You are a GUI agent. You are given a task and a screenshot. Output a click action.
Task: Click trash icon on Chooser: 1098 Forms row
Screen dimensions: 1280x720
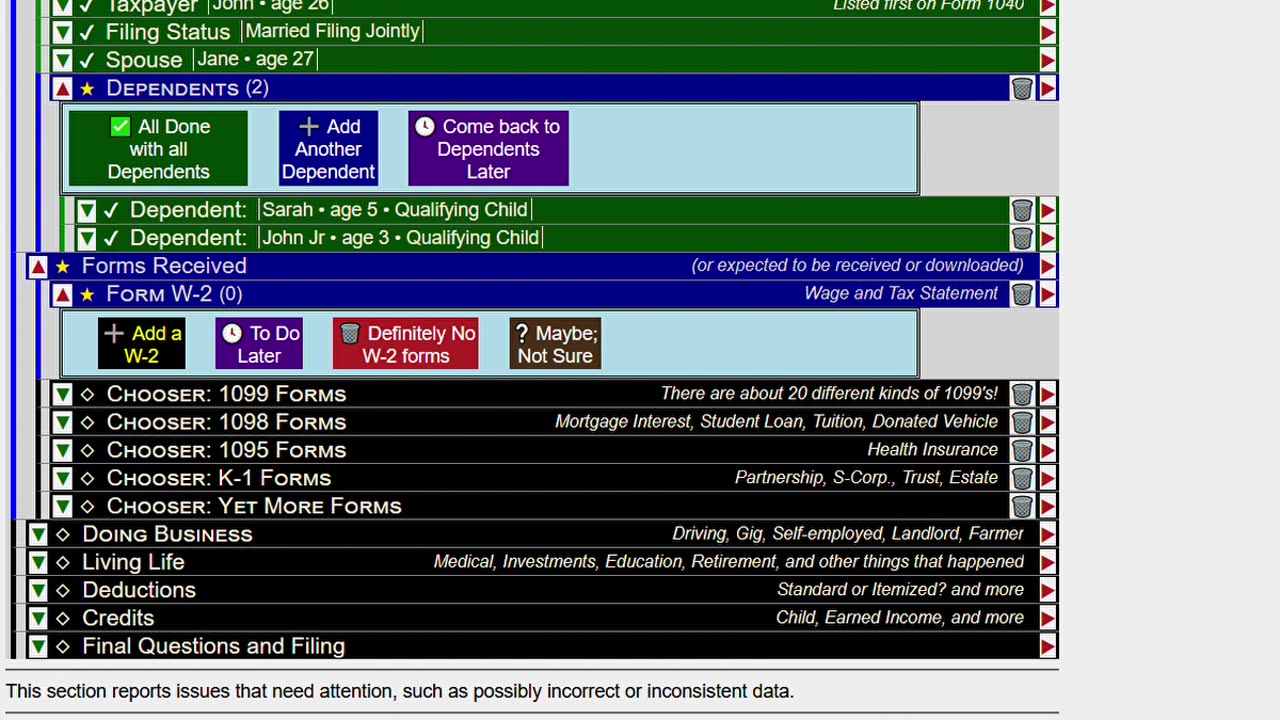(x=1021, y=422)
